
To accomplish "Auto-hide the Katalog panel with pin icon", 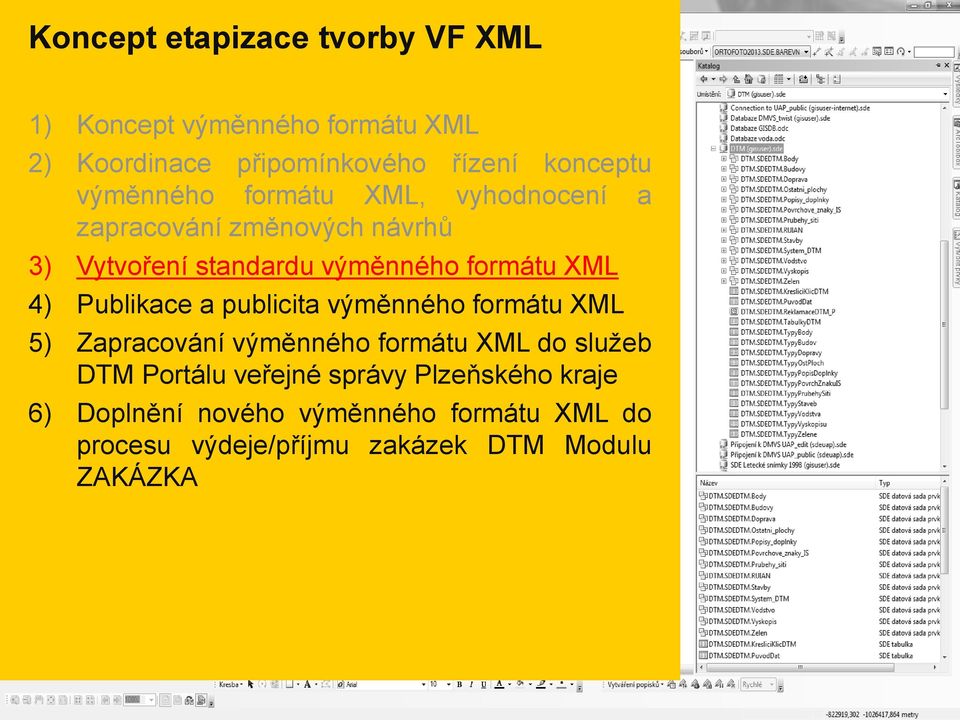I will point(938,66).
